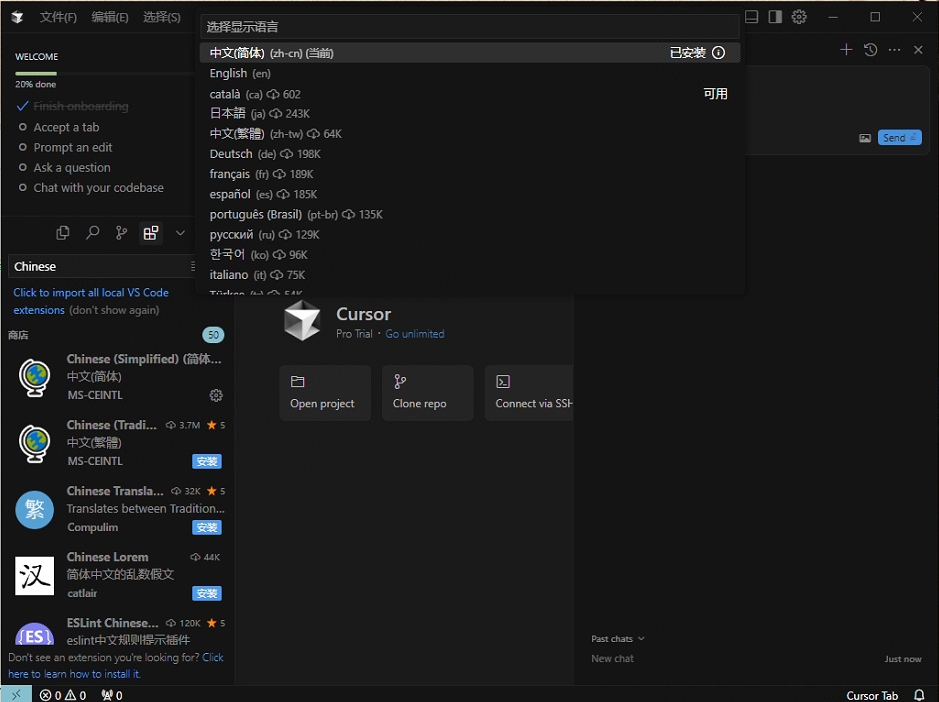
Task: Check the Accept a tab step circle
Action: 23,127
